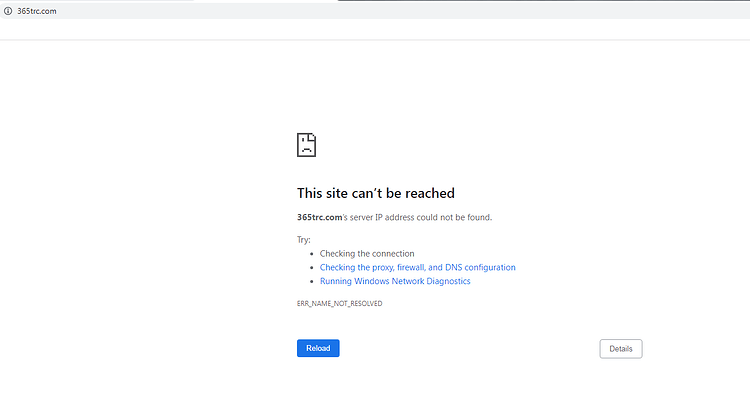Viewport: 750px width, 417px height.
Task: Click the blank bookmarks strip under the address bar
Action: point(375,29)
